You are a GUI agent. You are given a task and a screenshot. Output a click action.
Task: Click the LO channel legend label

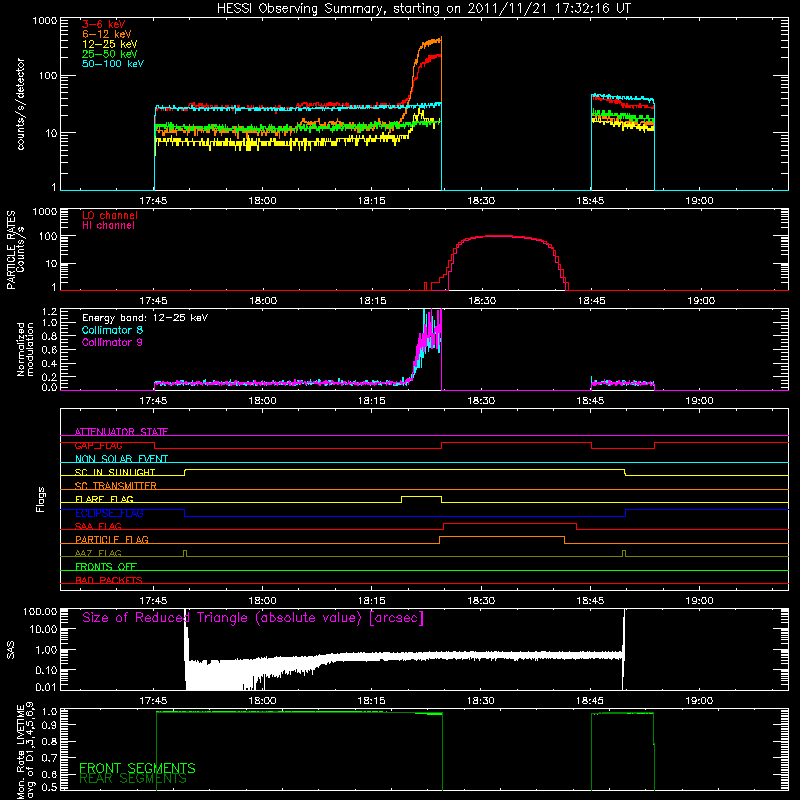(x=110, y=215)
